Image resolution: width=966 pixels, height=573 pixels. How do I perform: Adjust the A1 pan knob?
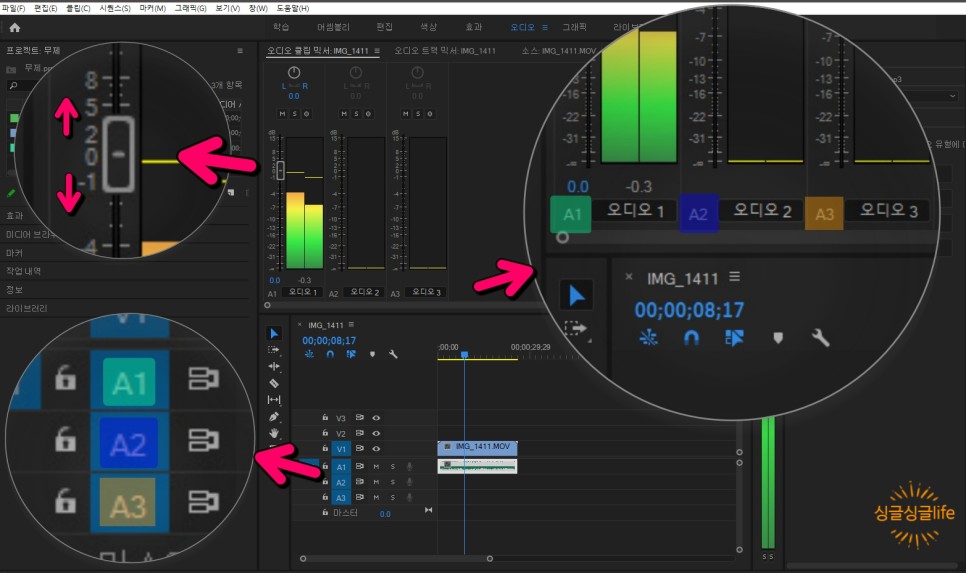coord(294,73)
